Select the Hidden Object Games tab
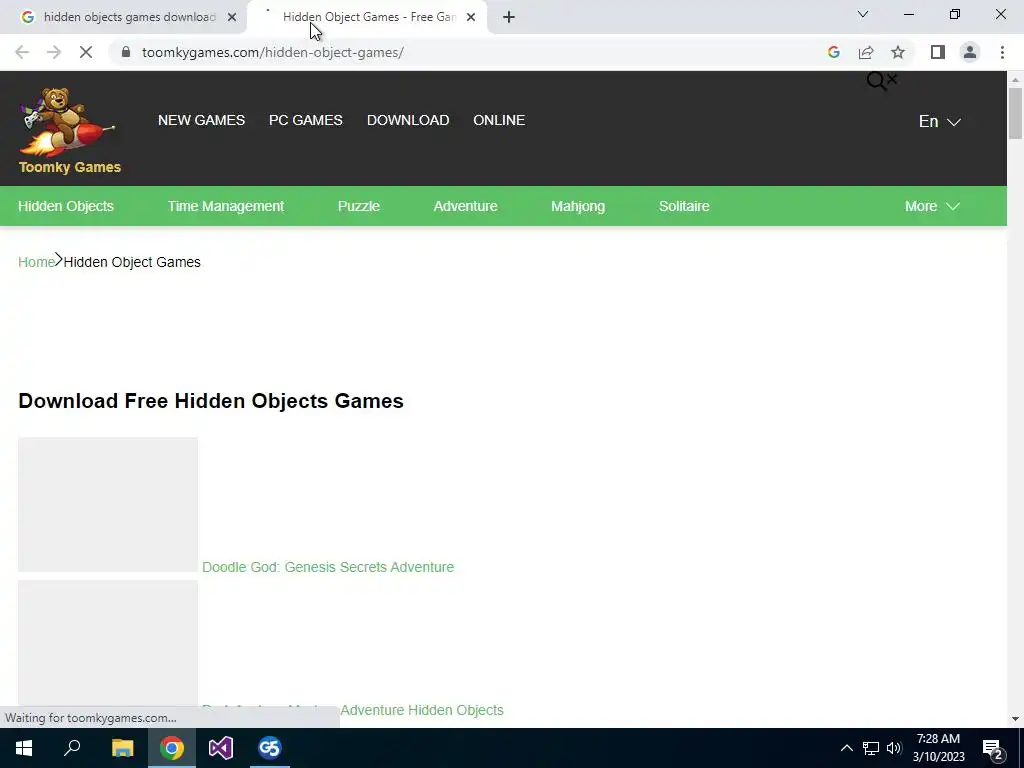 click(x=368, y=17)
